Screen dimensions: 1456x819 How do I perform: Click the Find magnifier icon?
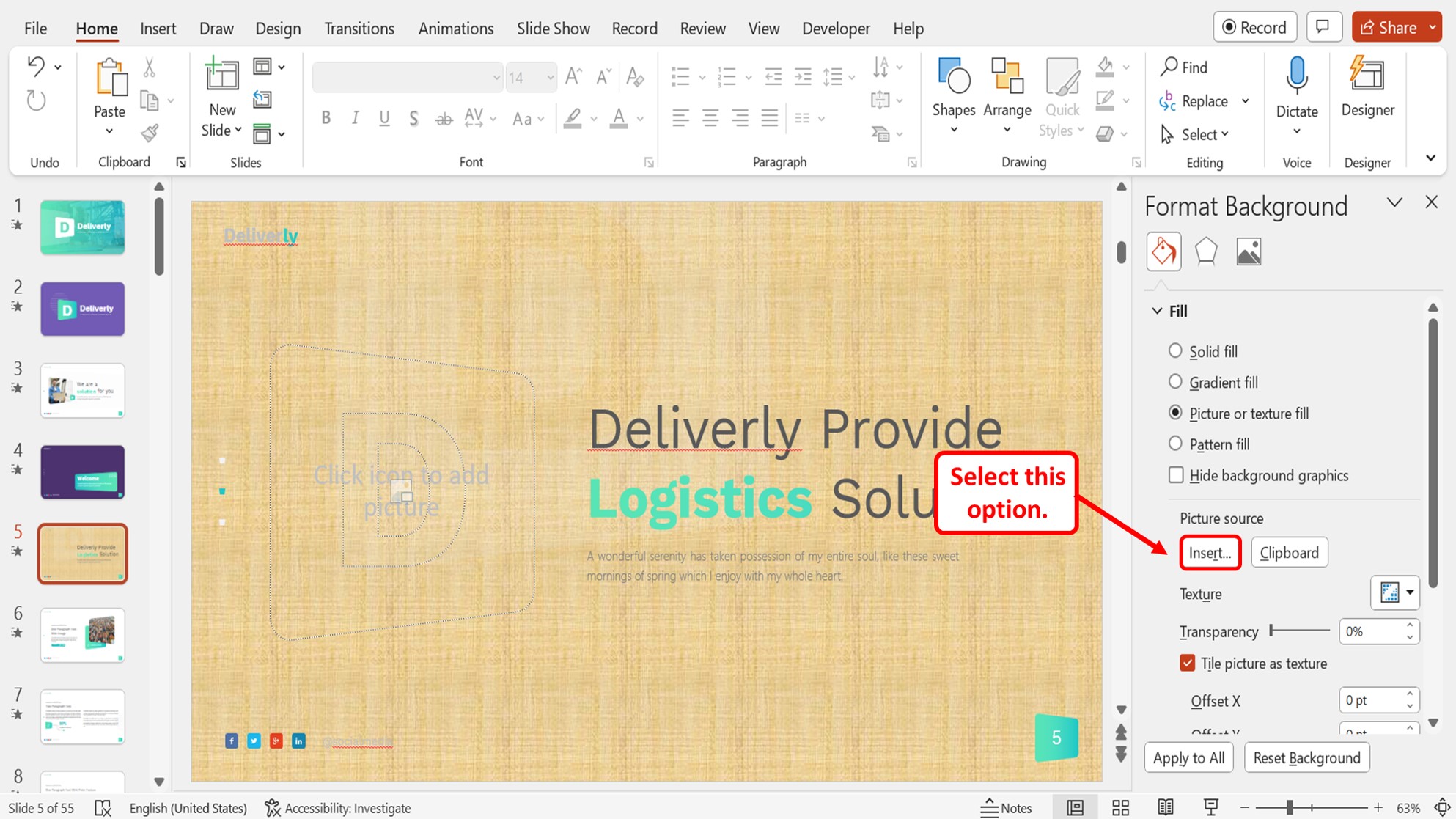tap(1169, 67)
